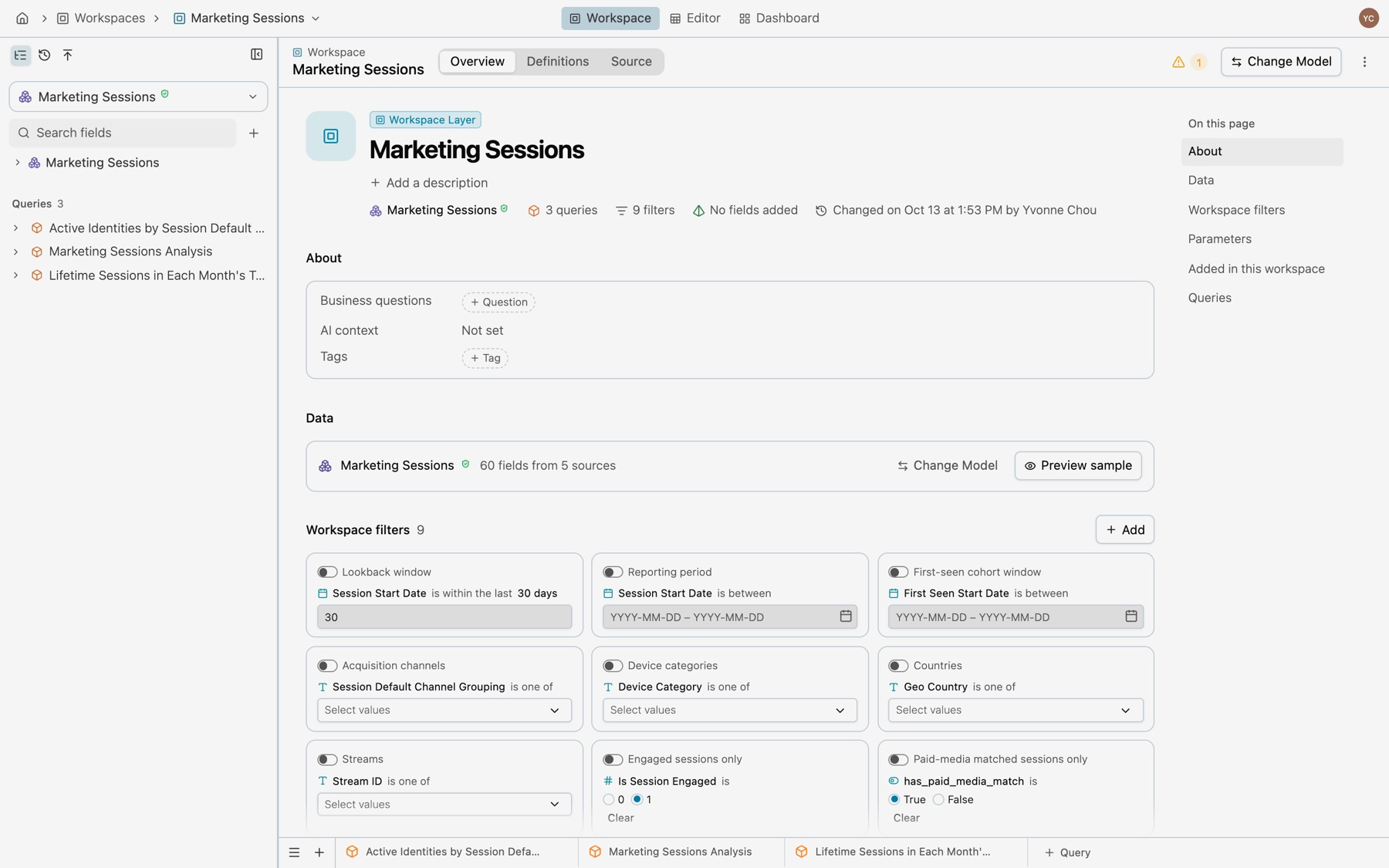The image size is (1389, 868).
Task: Show the field tree view icon
Action: click(21, 55)
